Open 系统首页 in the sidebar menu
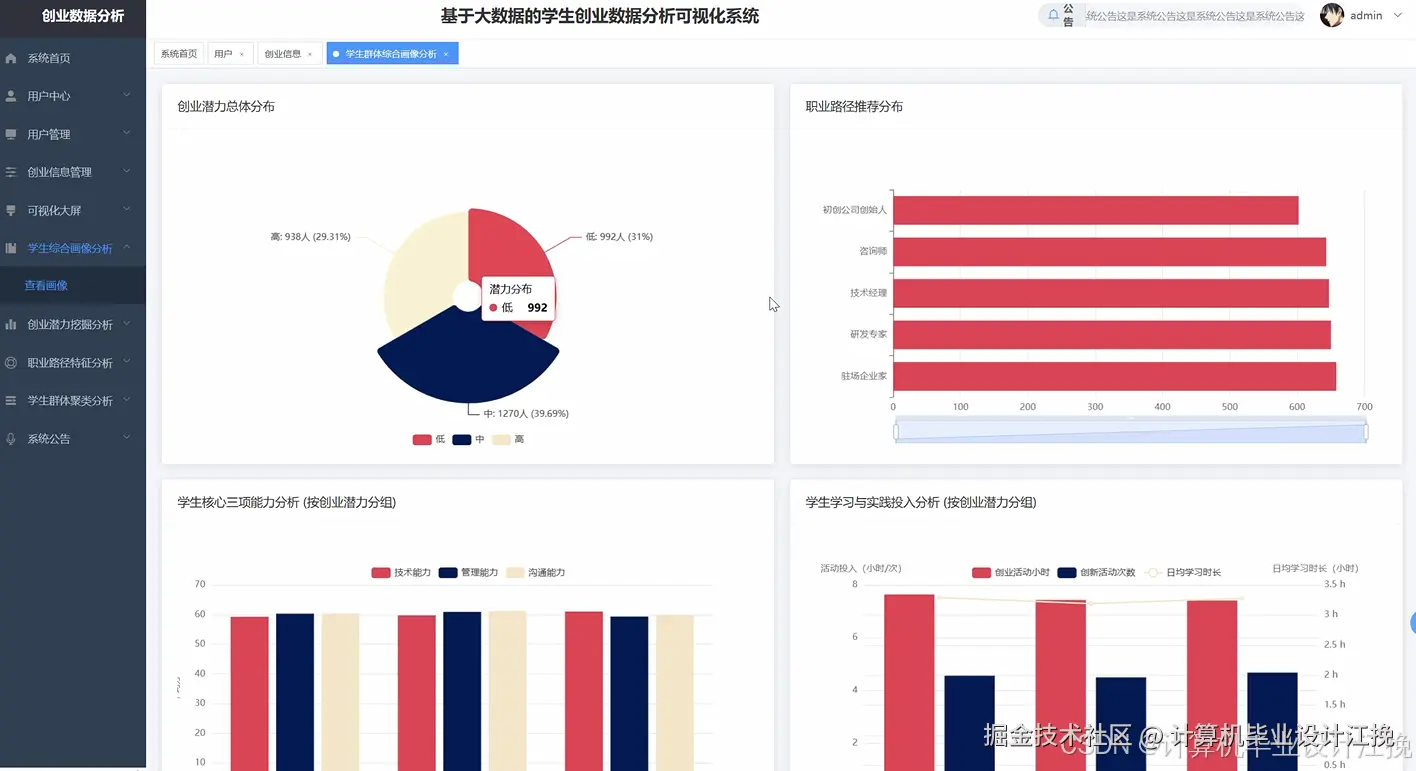The width and height of the screenshot is (1416, 771). coord(73,58)
